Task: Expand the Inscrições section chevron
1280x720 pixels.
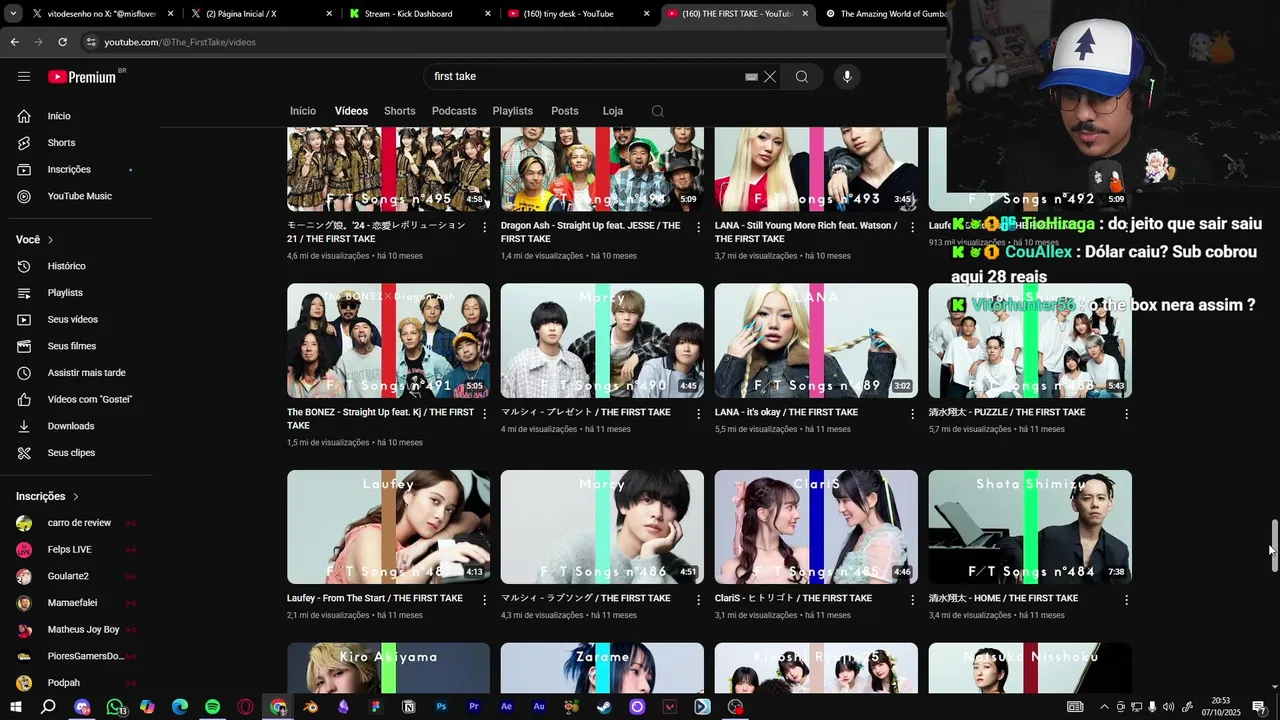Action: click(75, 497)
